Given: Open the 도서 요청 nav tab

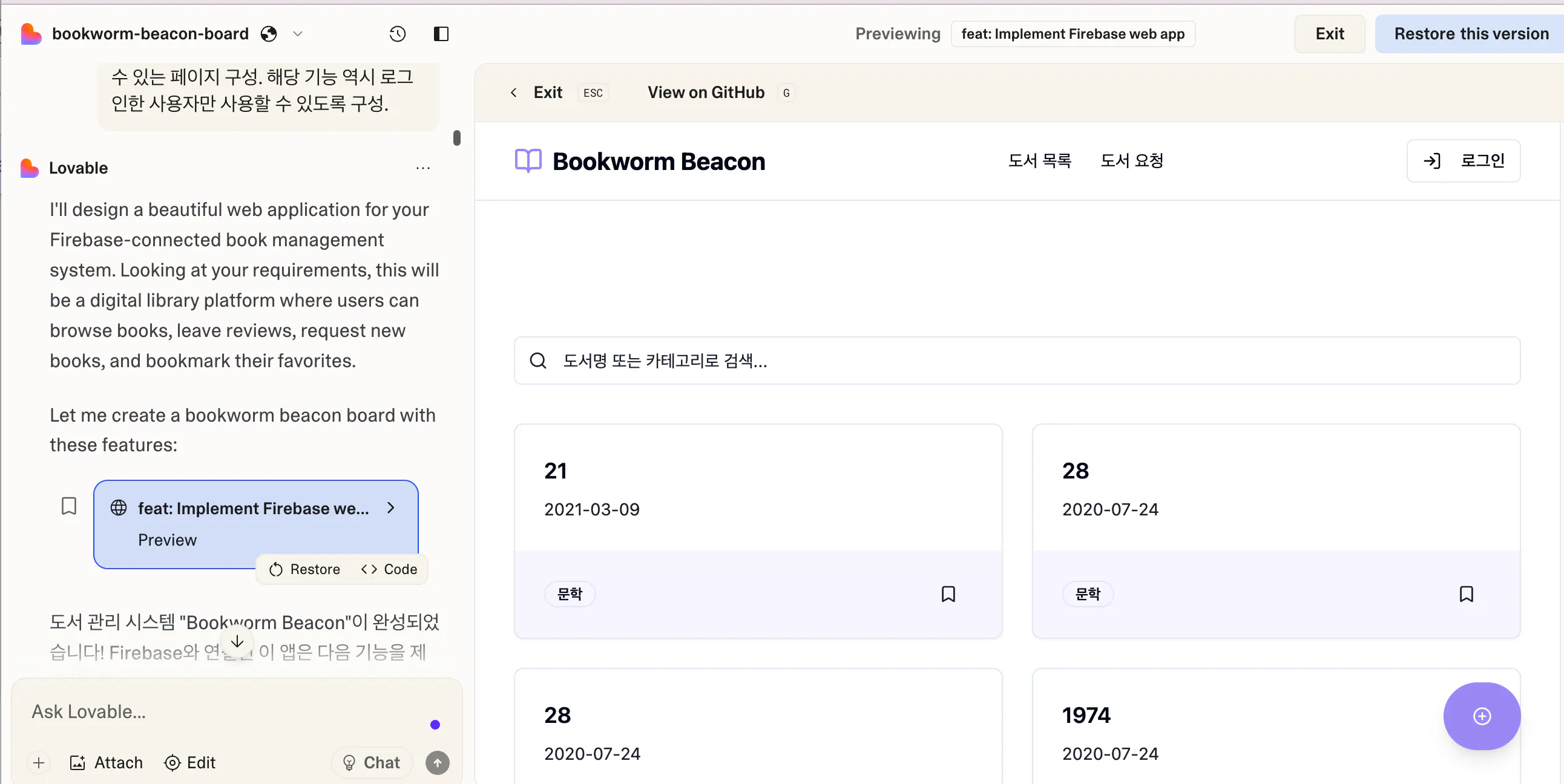Looking at the screenshot, I should [x=1132, y=161].
